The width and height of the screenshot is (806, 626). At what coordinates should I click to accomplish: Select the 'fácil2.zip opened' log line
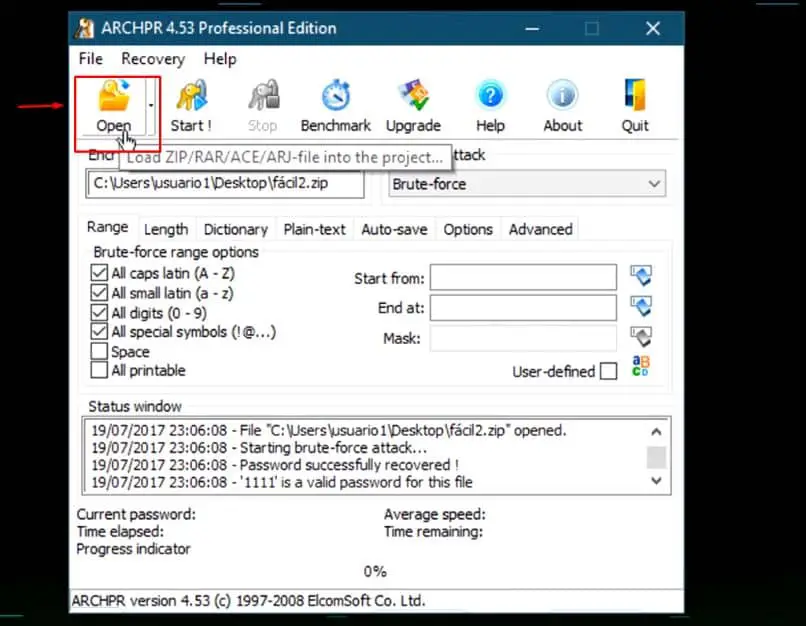pos(329,431)
